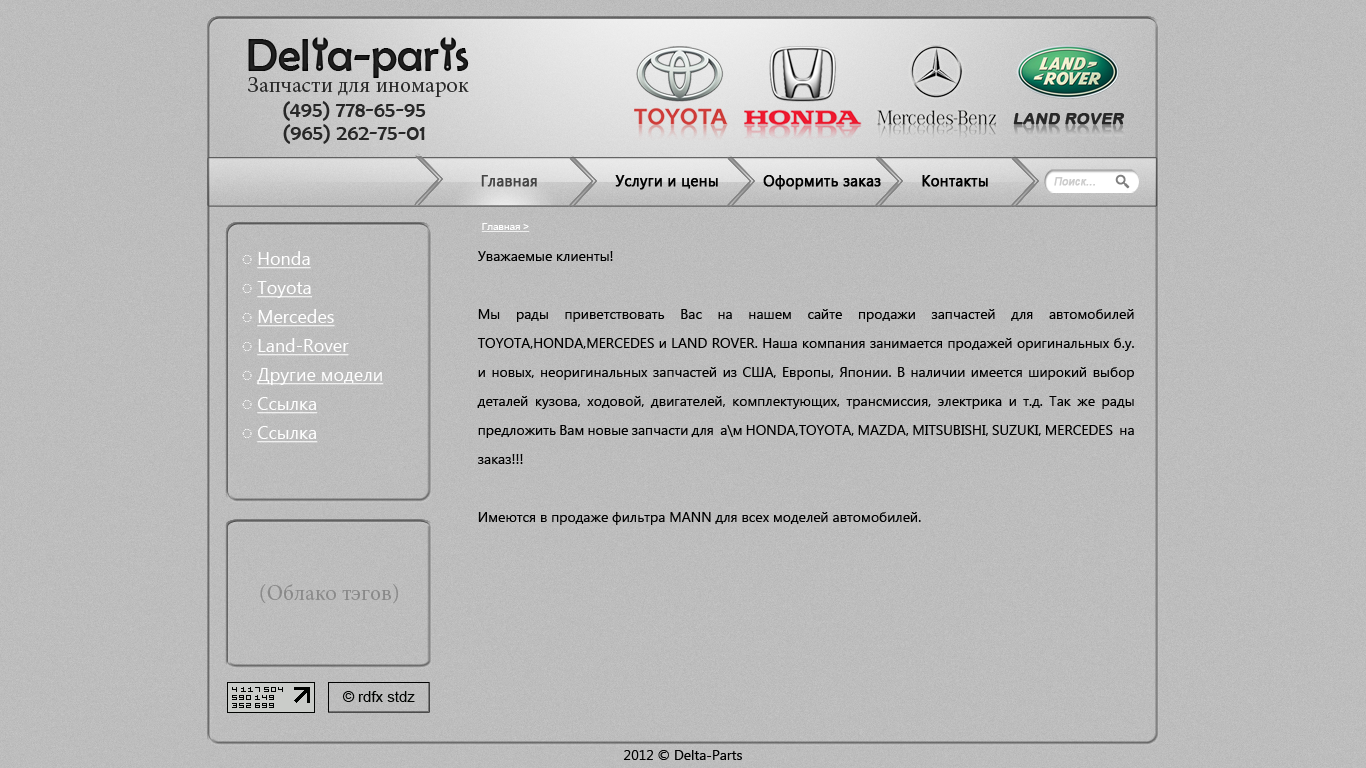Click phone number (965) 262-75-01
1366x768 pixels.
354,133
